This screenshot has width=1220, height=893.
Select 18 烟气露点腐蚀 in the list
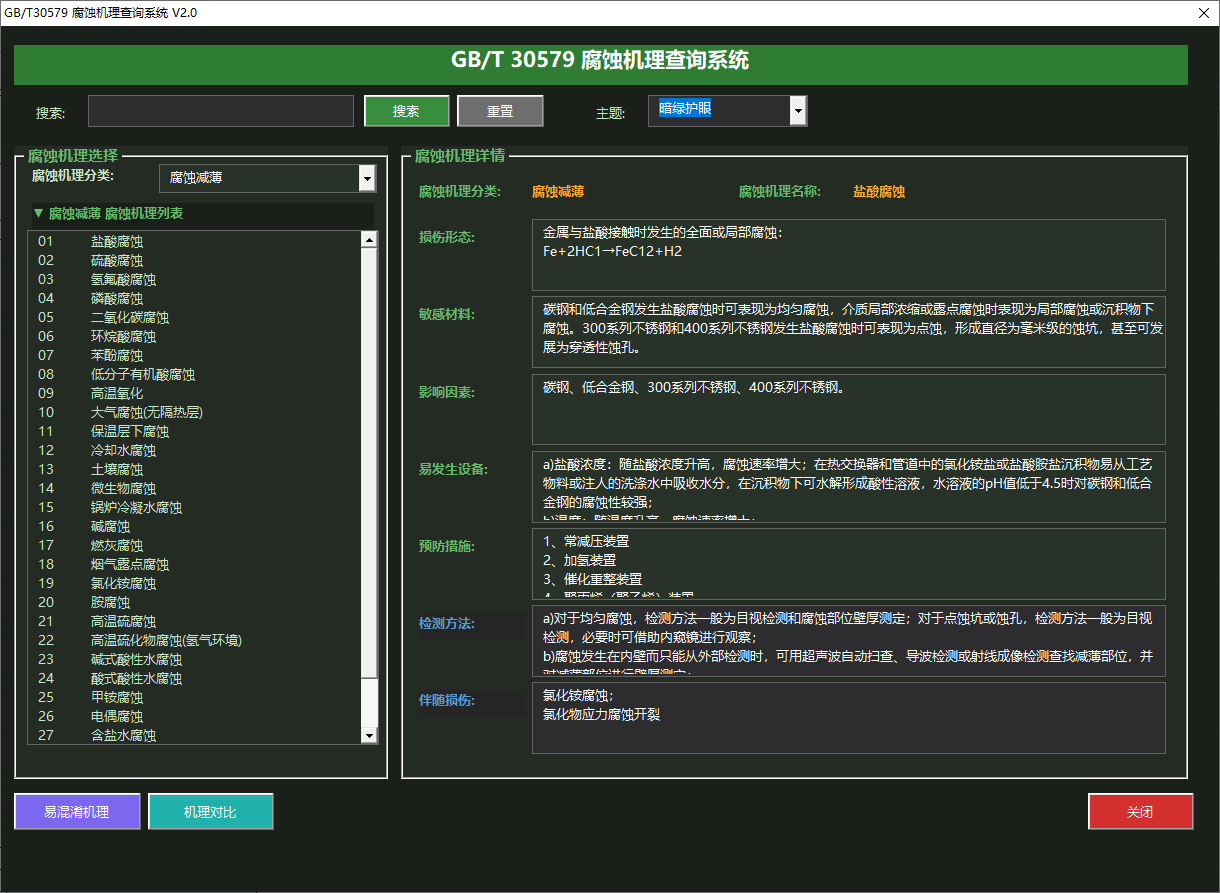(195, 564)
